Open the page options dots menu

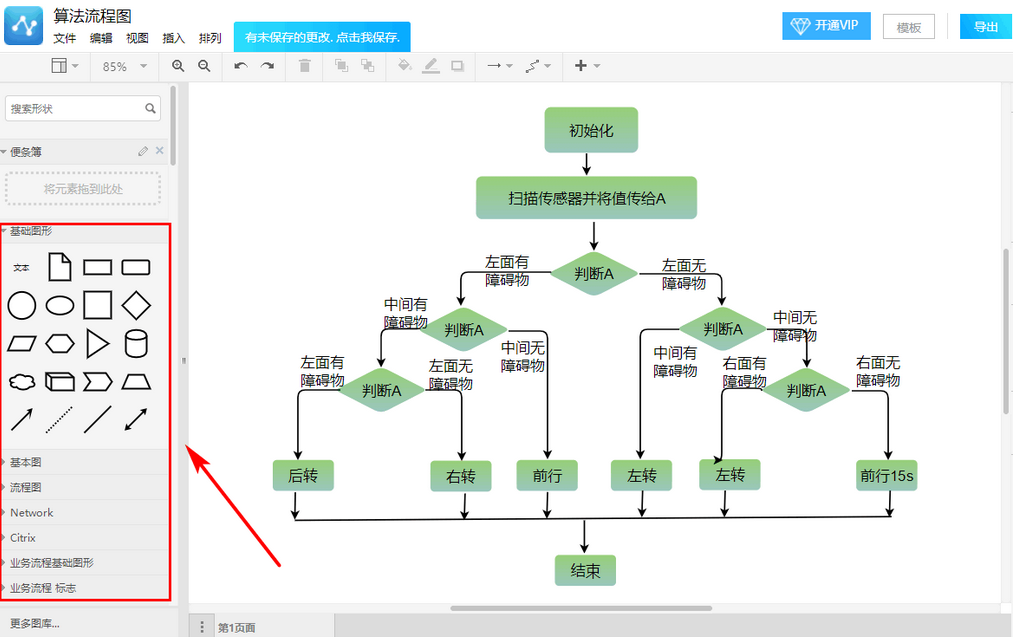click(202, 627)
